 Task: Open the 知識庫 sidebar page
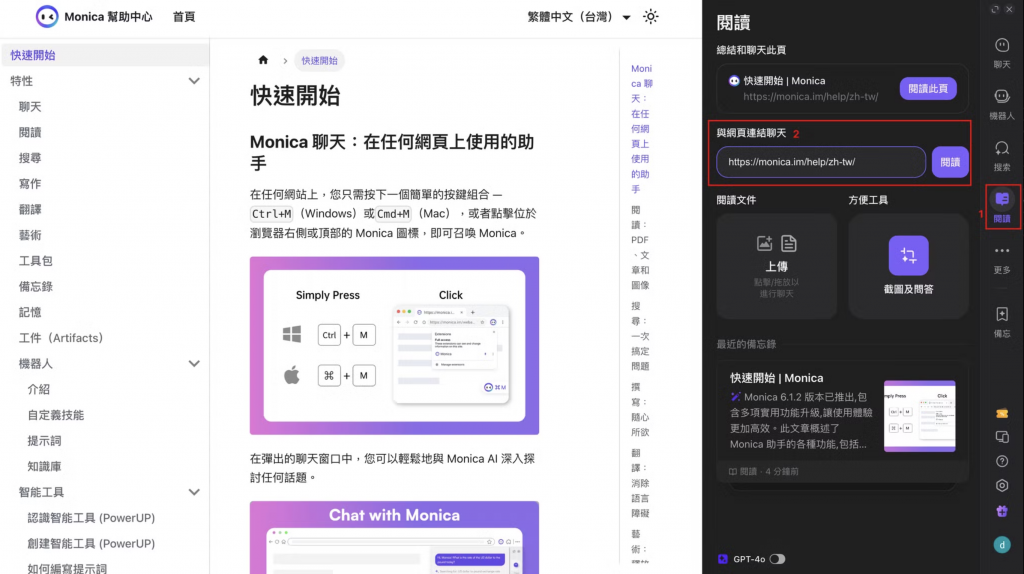click(44, 466)
